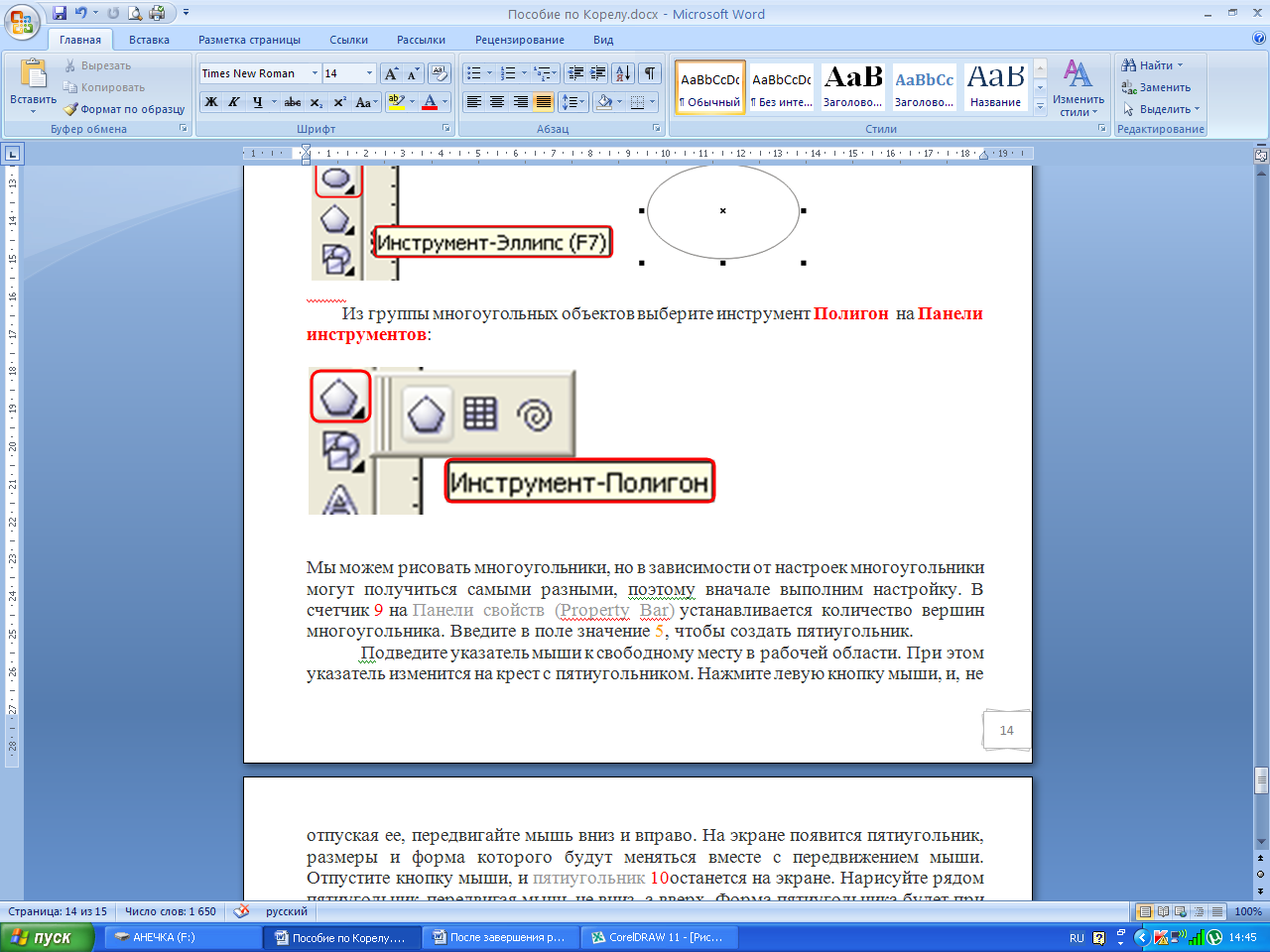The image size is (1270, 952).
Task: Apply the Обычный style
Action: pyautogui.click(x=710, y=87)
